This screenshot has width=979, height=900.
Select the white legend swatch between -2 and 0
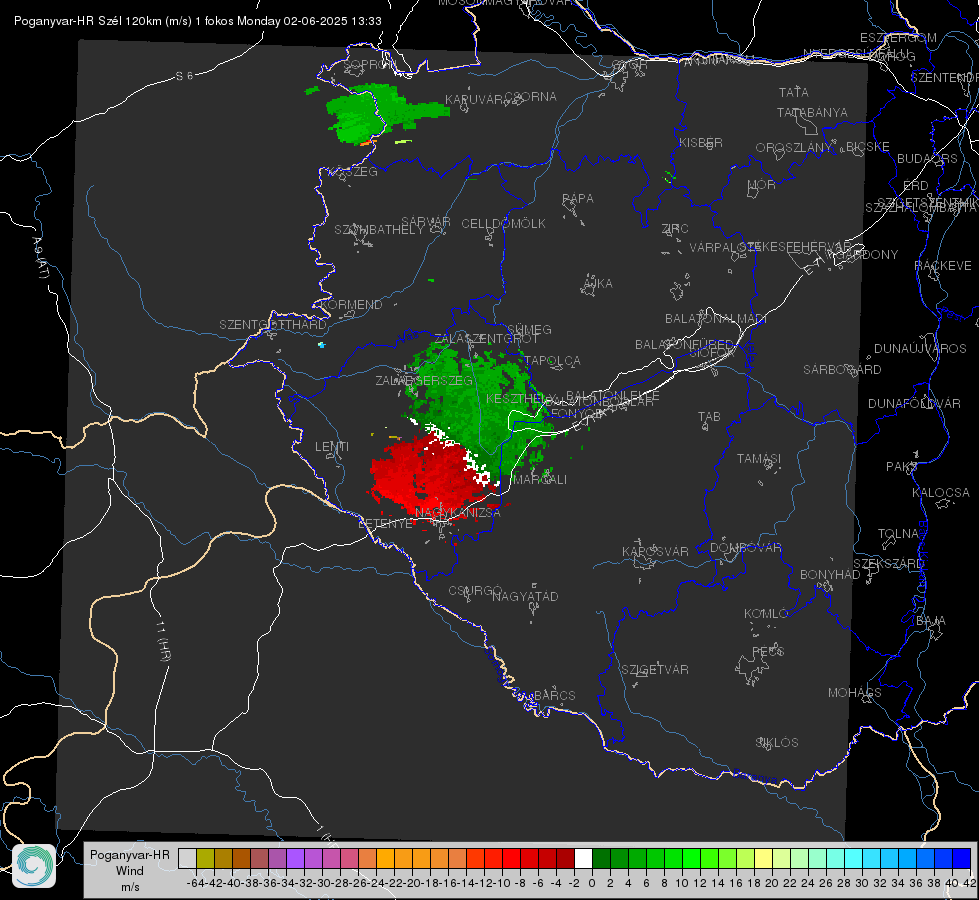[x=583, y=859]
